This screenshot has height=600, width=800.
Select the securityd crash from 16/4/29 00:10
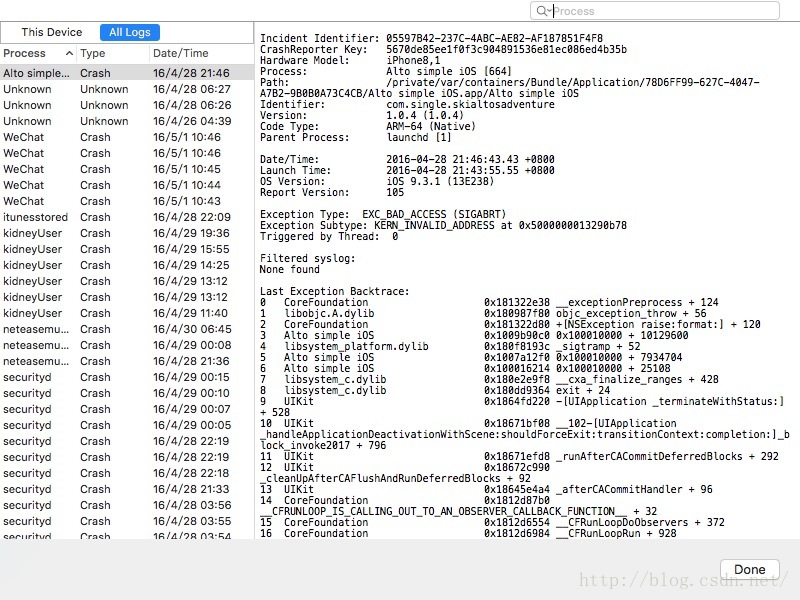tap(127, 393)
